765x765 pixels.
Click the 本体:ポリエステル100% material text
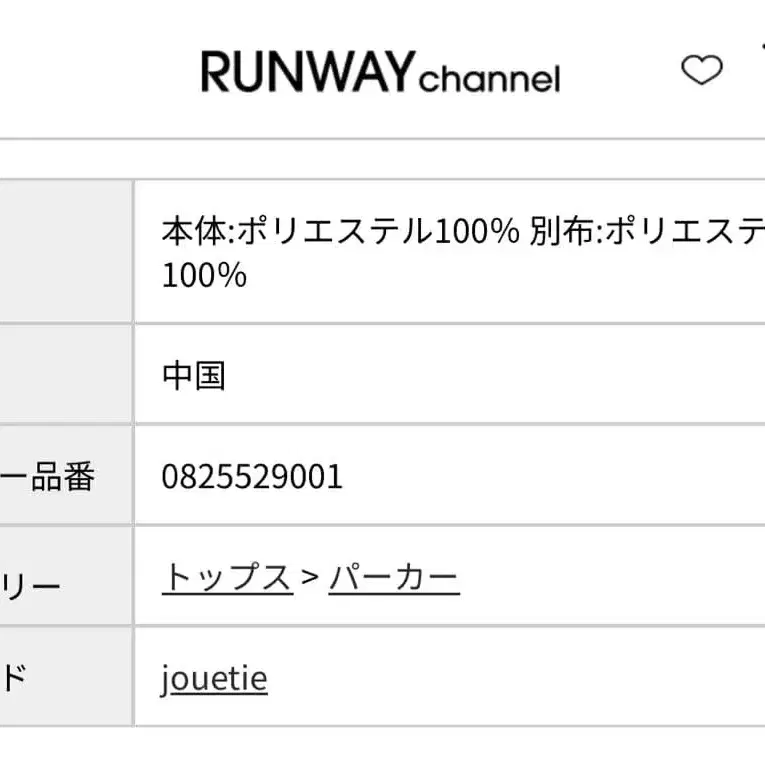click(x=340, y=231)
